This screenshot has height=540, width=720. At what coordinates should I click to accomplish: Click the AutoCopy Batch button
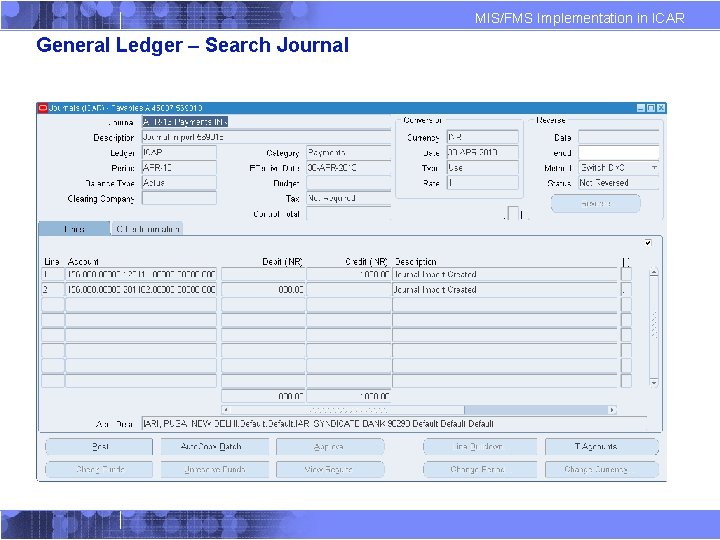[215, 446]
